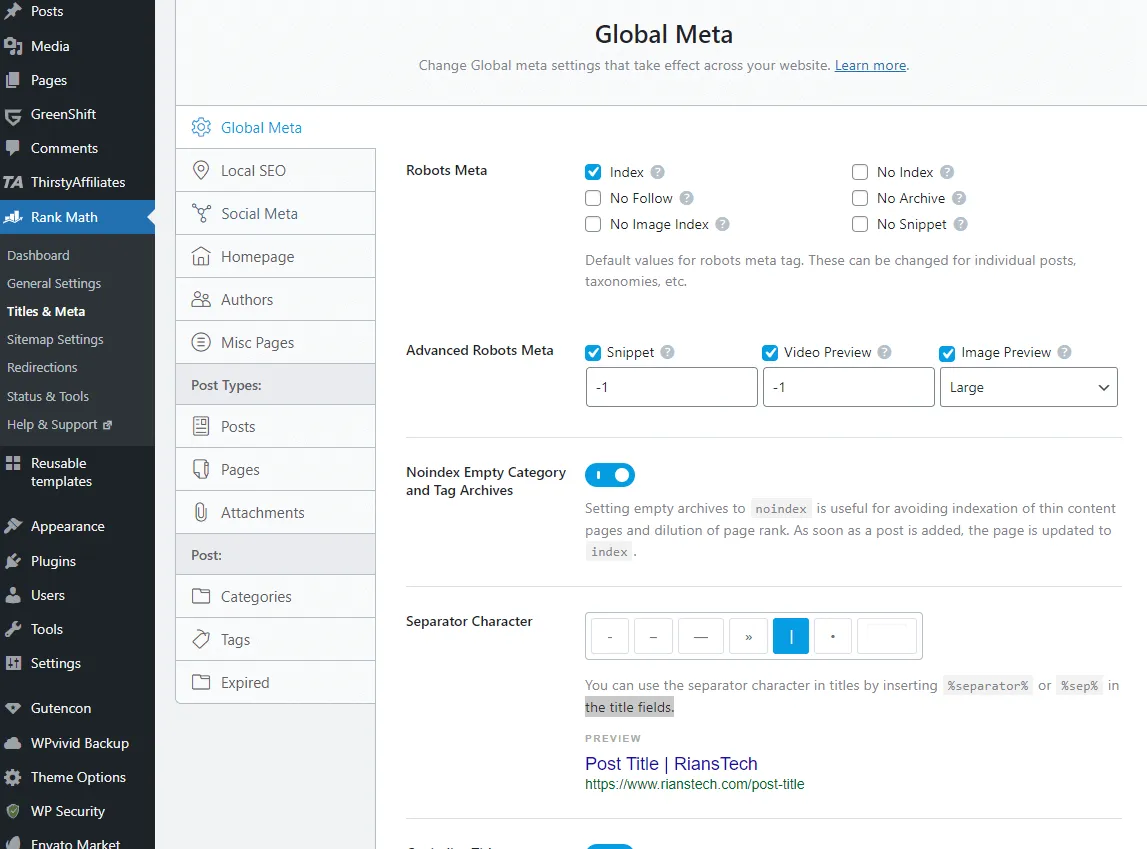Viewport: 1147px width, 849px height.
Task: Click the Tags label icon
Action: click(x=201, y=640)
